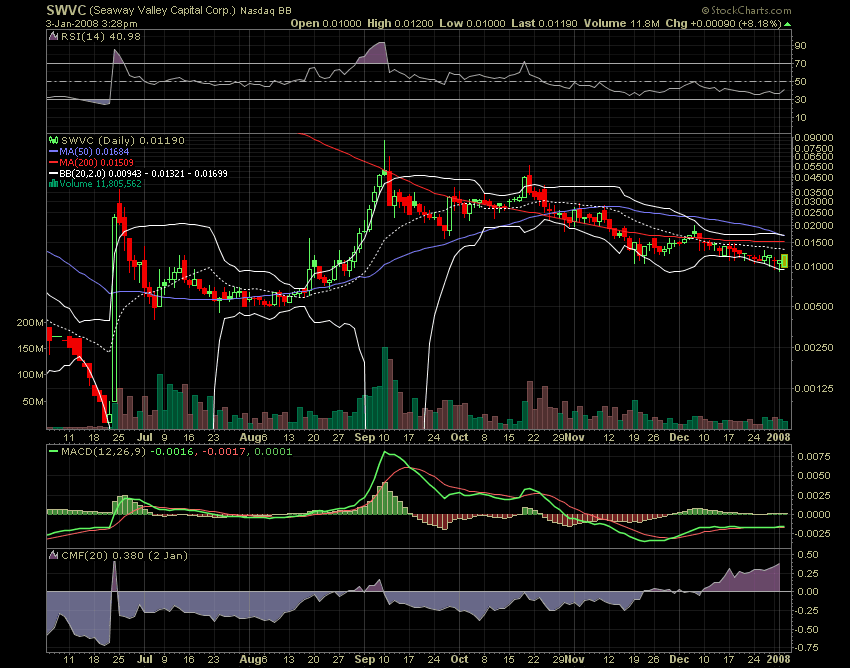
Task: Click the red MA(200) legend marker
Action: 53,163
